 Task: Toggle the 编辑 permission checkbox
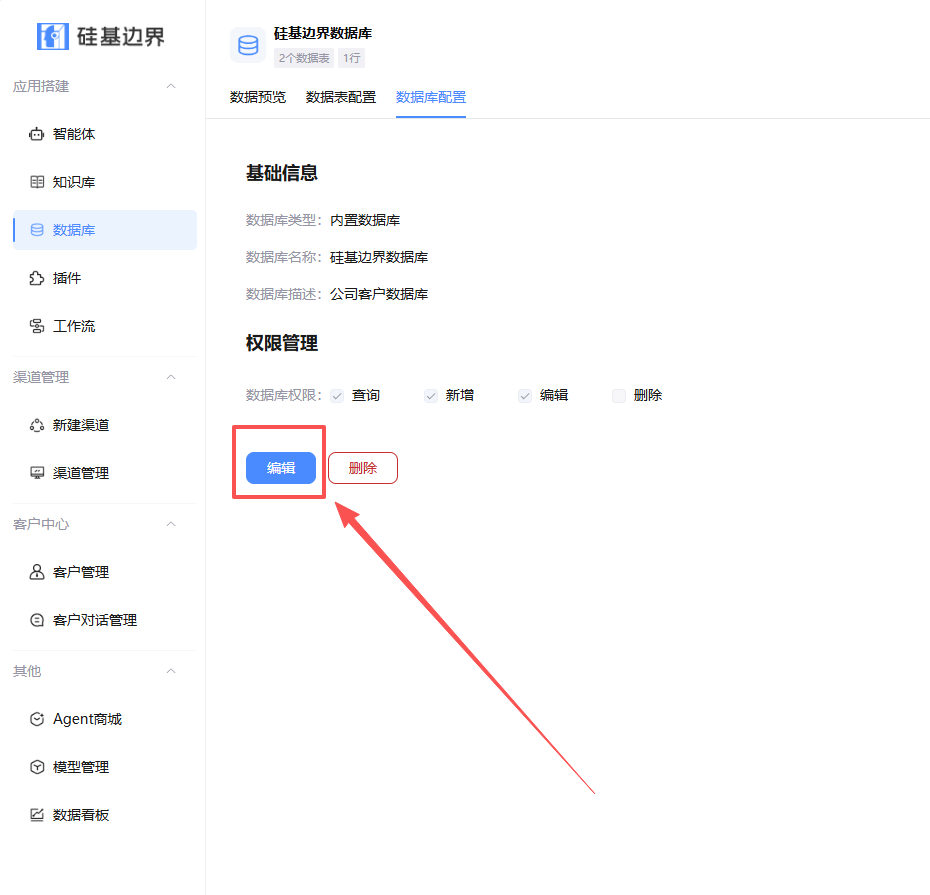point(525,396)
